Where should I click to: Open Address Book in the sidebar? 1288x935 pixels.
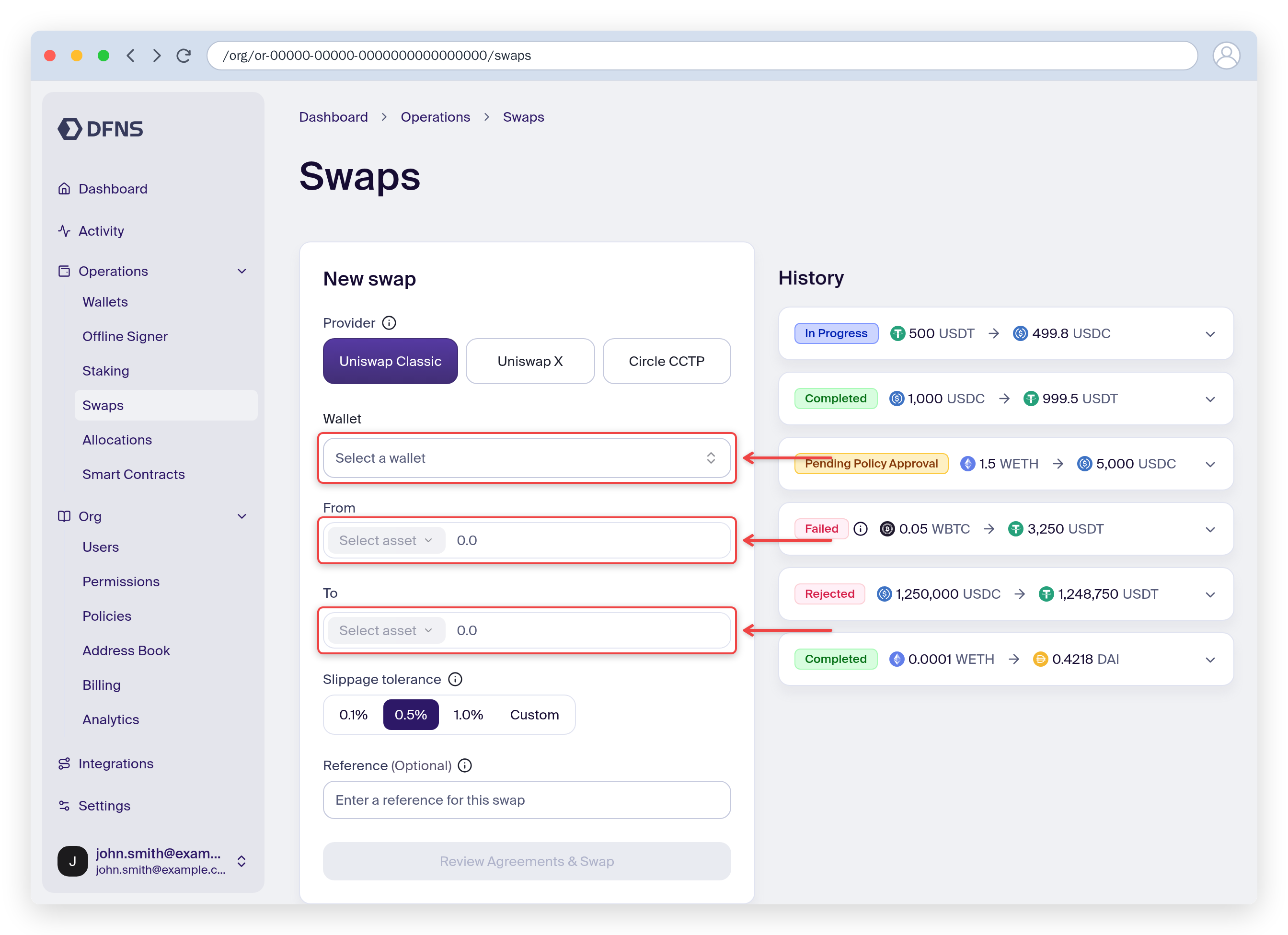pyautogui.click(x=126, y=650)
